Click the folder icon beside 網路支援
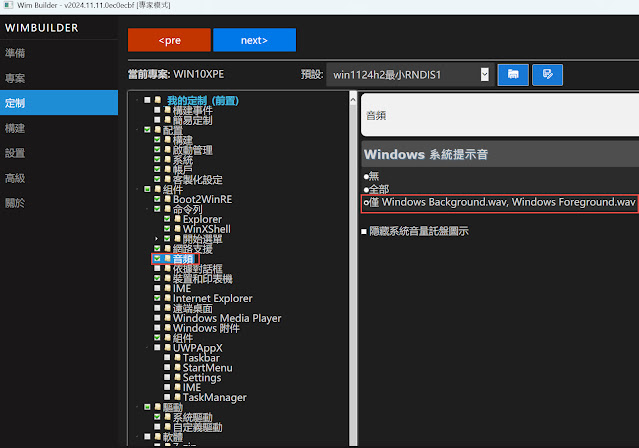639x448 pixels. (x=167, y=248)
